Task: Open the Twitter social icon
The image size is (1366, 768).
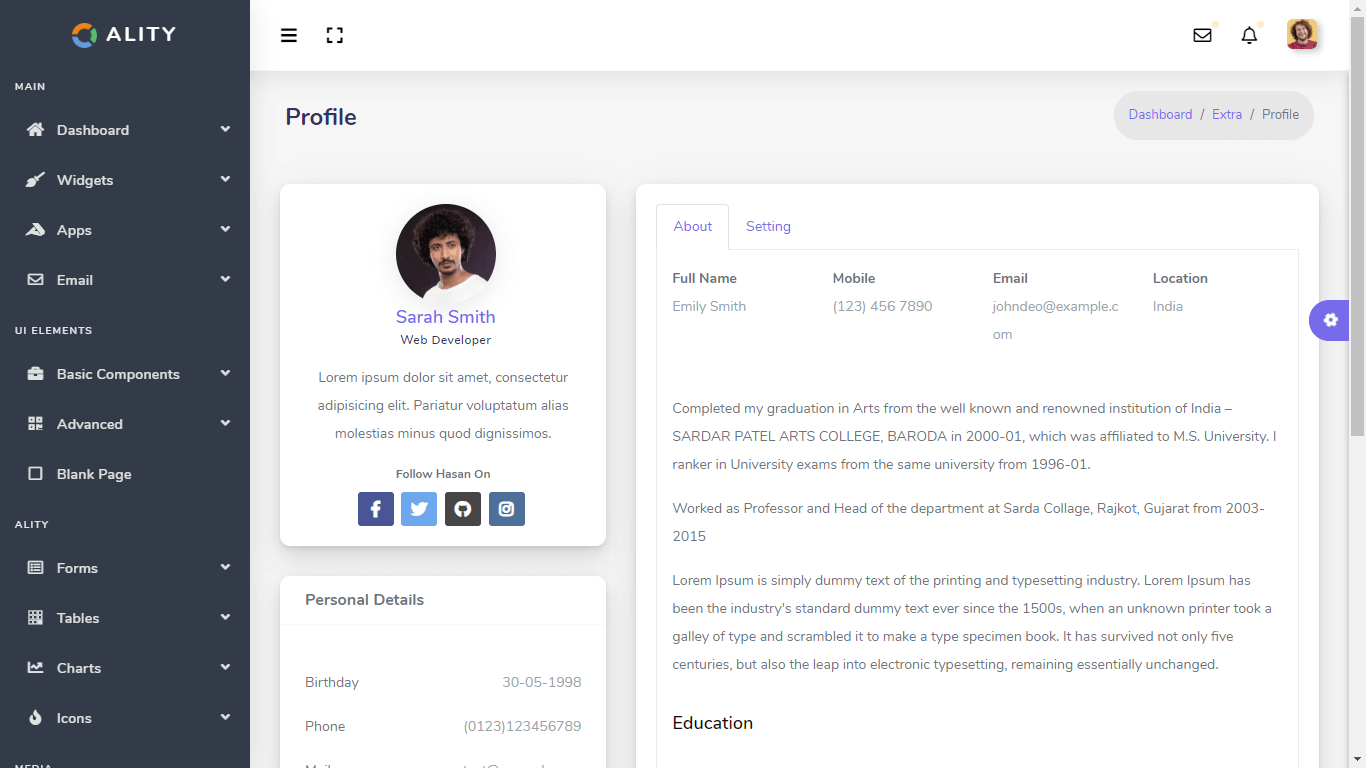Action: [x=419, y=509]
